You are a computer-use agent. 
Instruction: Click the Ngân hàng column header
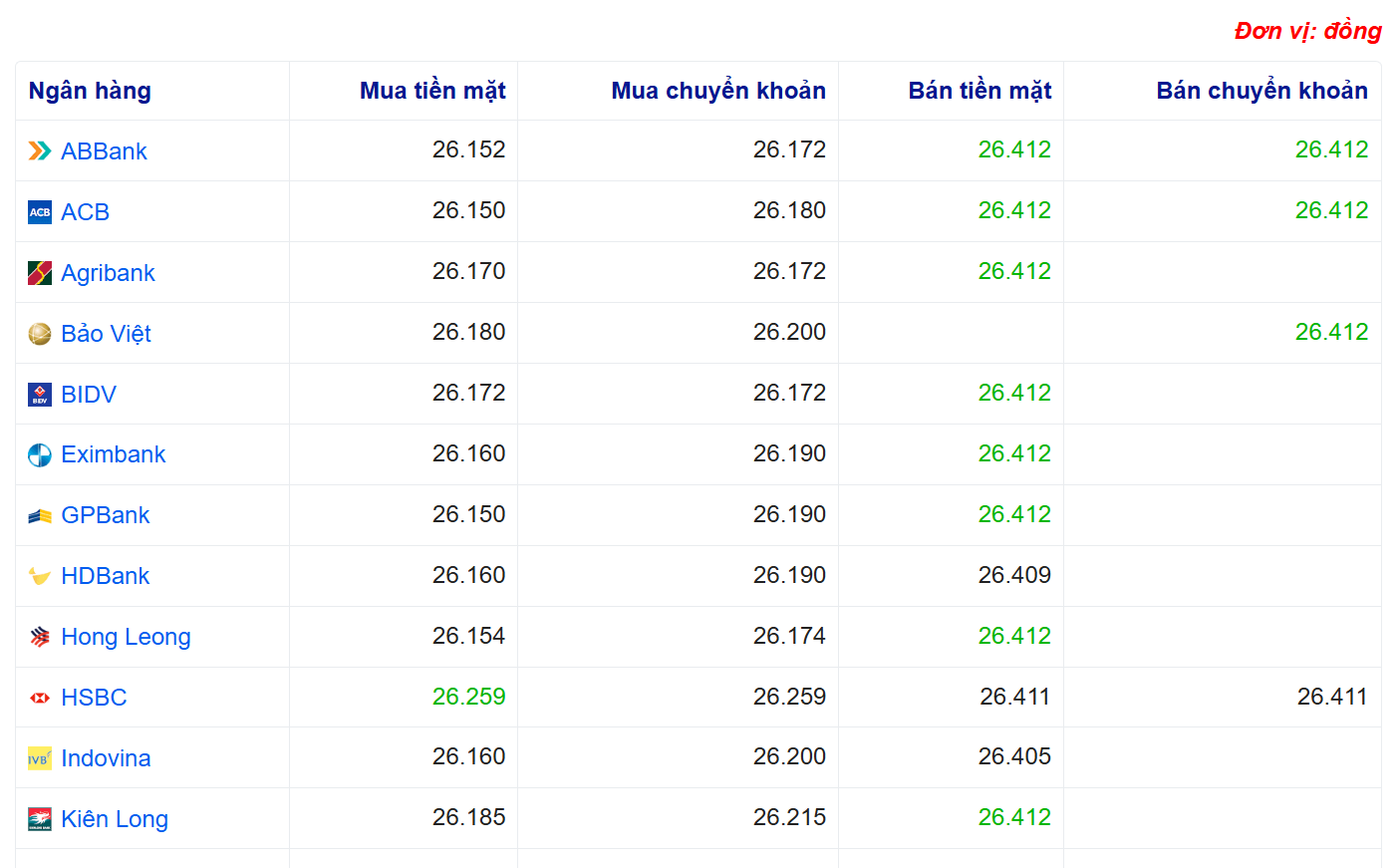click(90, 91)
